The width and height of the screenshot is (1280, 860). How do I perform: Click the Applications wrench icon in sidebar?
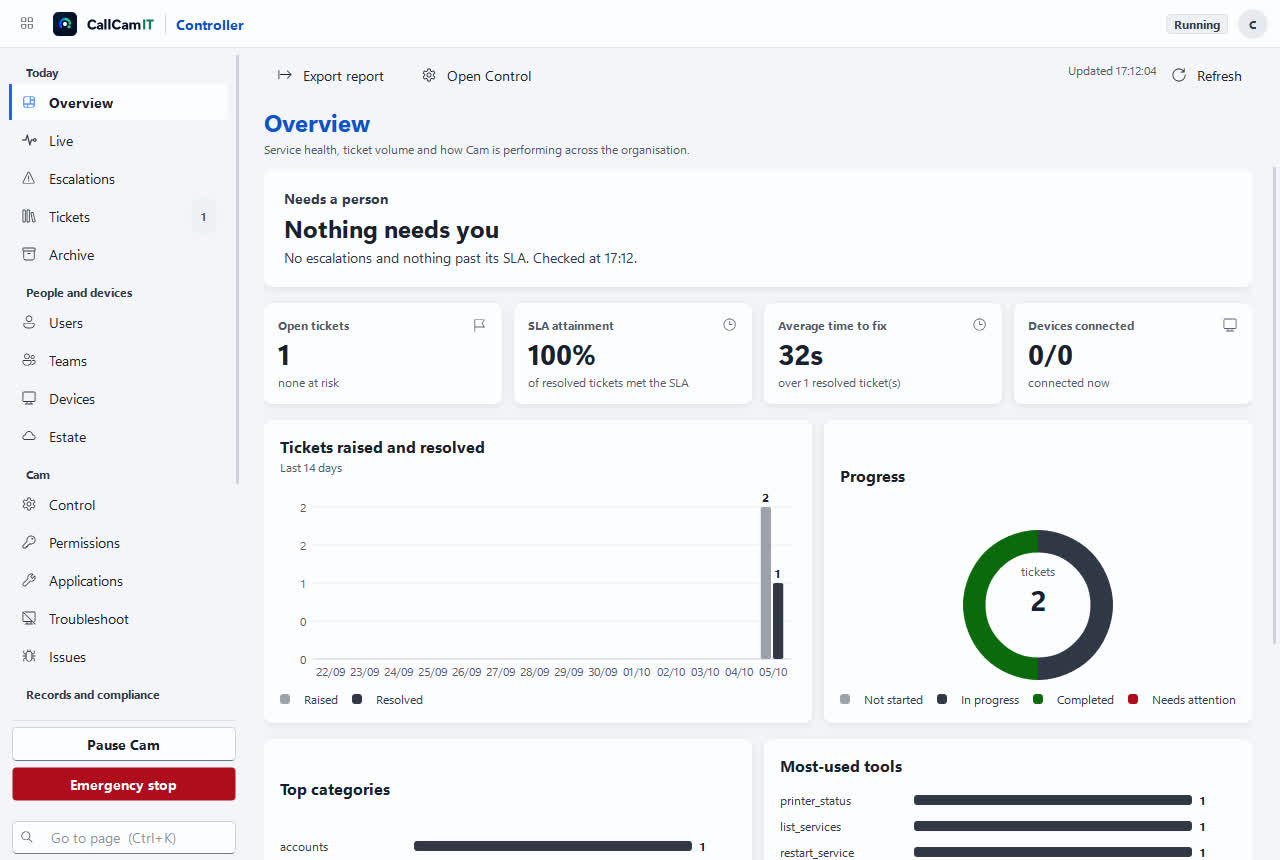pyautogui.click(x=29, y=581)
